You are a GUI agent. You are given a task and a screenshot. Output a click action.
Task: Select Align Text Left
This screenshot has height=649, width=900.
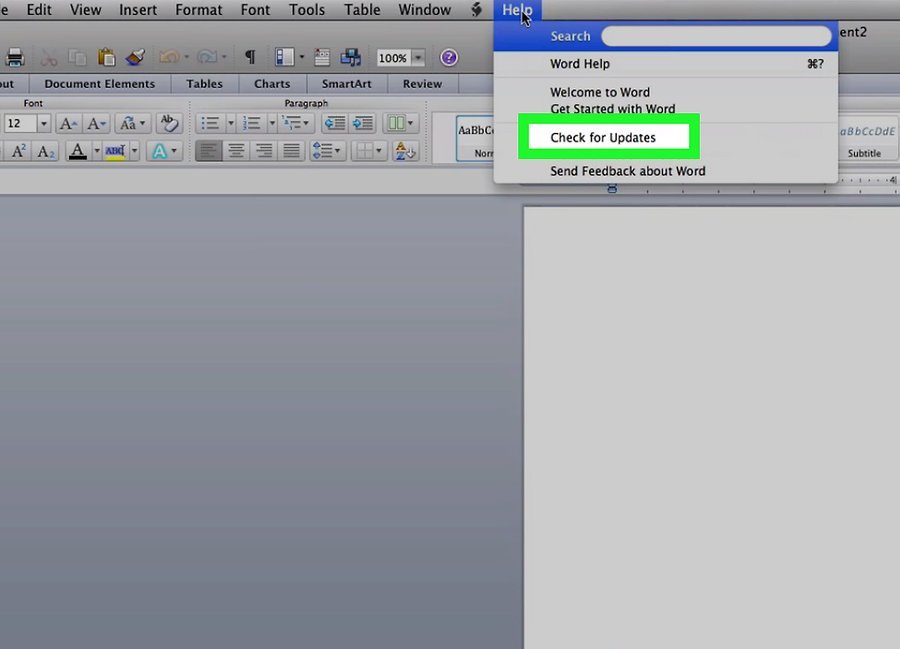[208, 151]
